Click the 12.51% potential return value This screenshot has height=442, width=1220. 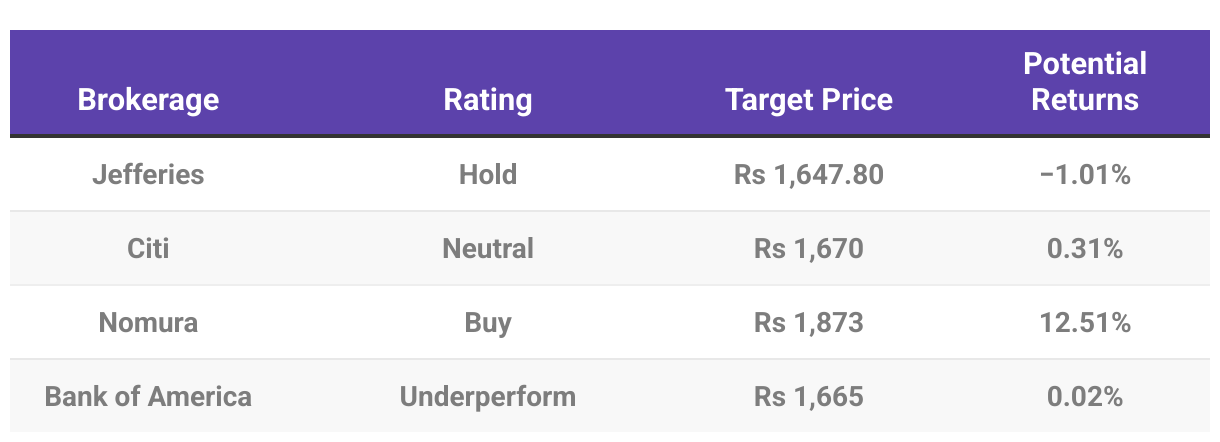[1085, 322]
